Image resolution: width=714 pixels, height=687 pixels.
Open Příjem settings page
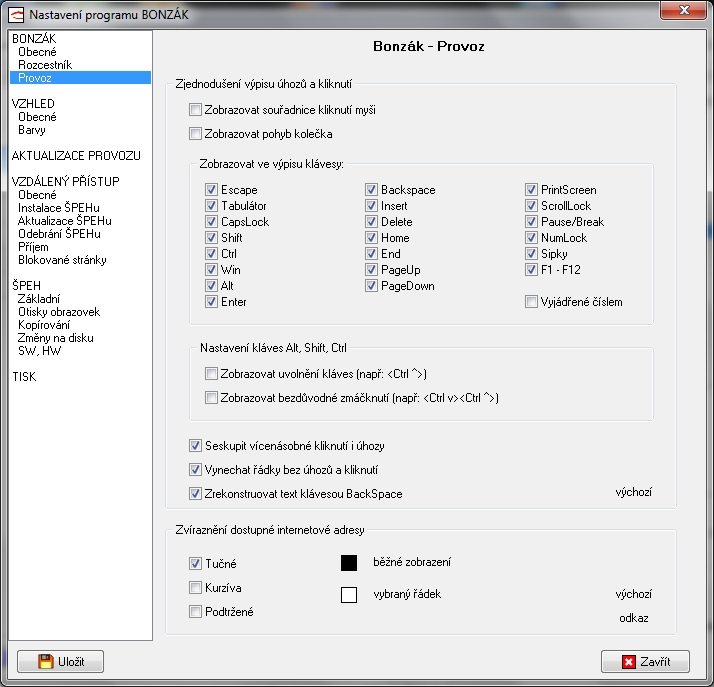click(33, 247)
